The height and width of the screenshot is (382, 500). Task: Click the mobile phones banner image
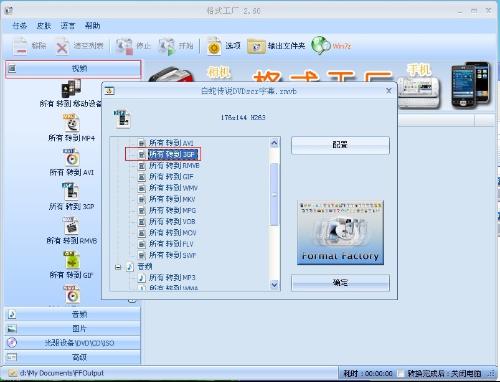(471, 86)
